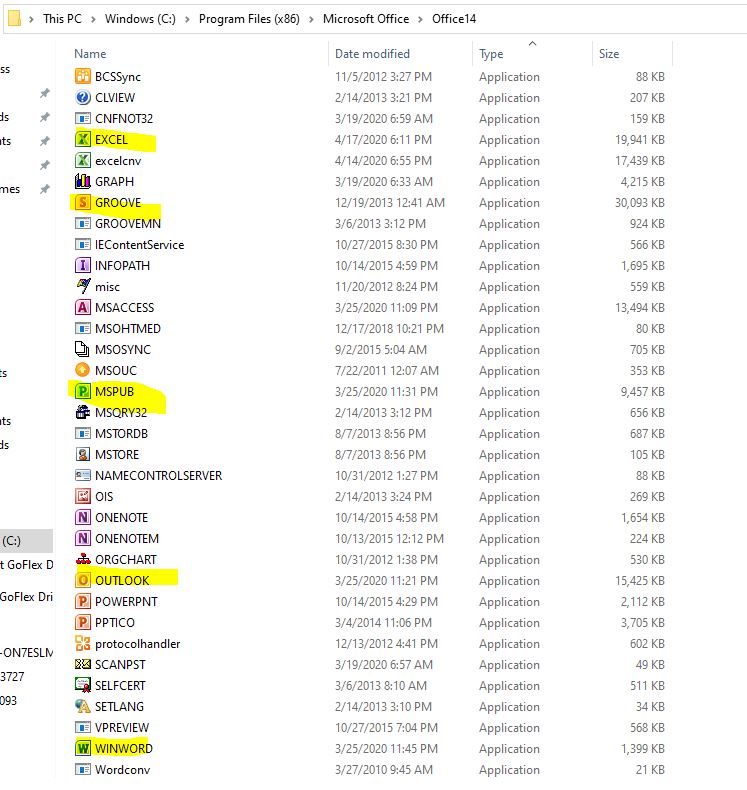The height and width of the screenshot is (790, 747).
Task: Select the OUTLOOK application icon
Action: point(83,580)
